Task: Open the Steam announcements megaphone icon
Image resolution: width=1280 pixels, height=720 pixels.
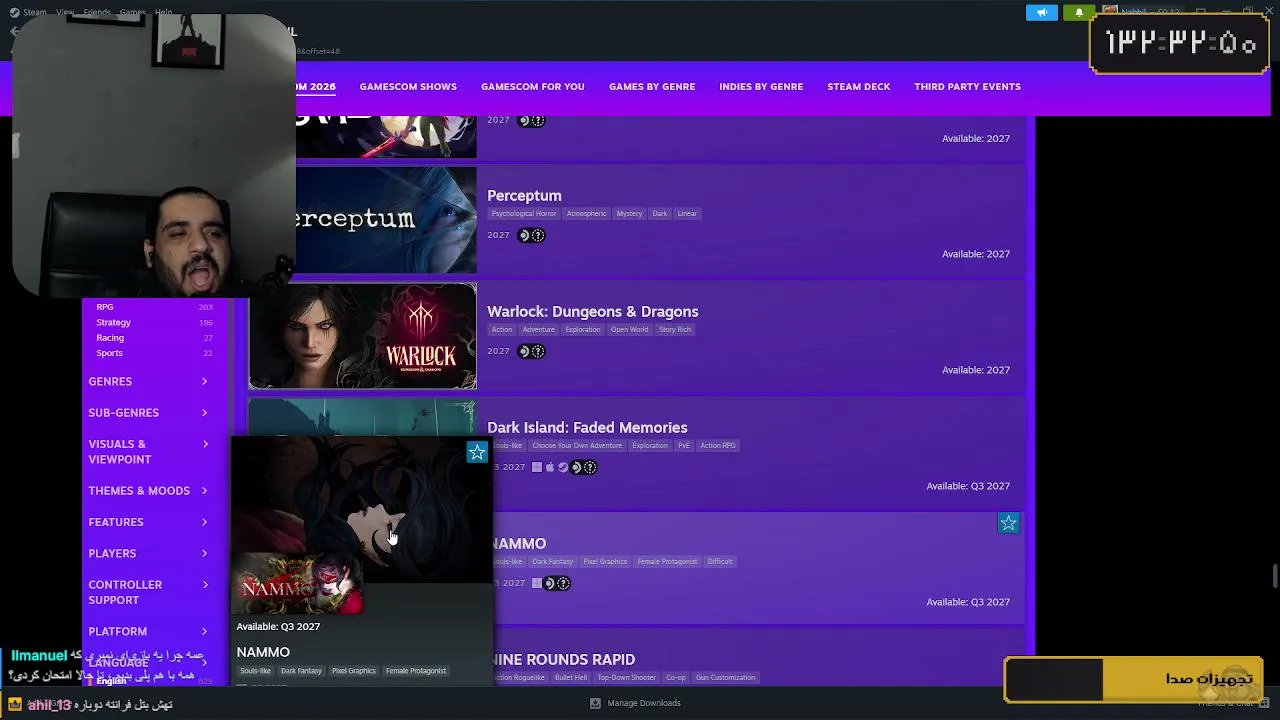Action: pos(1041,12)
